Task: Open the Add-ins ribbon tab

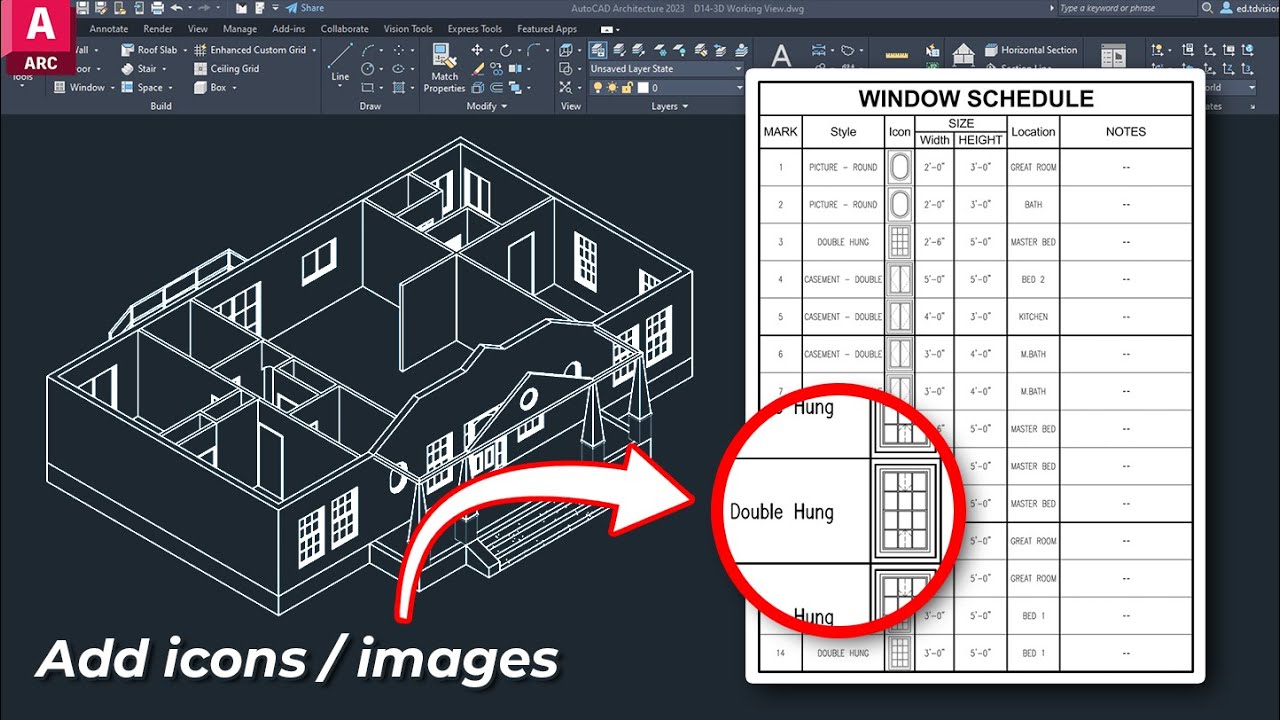Action: pyautogui.click(x=289, y=29)
